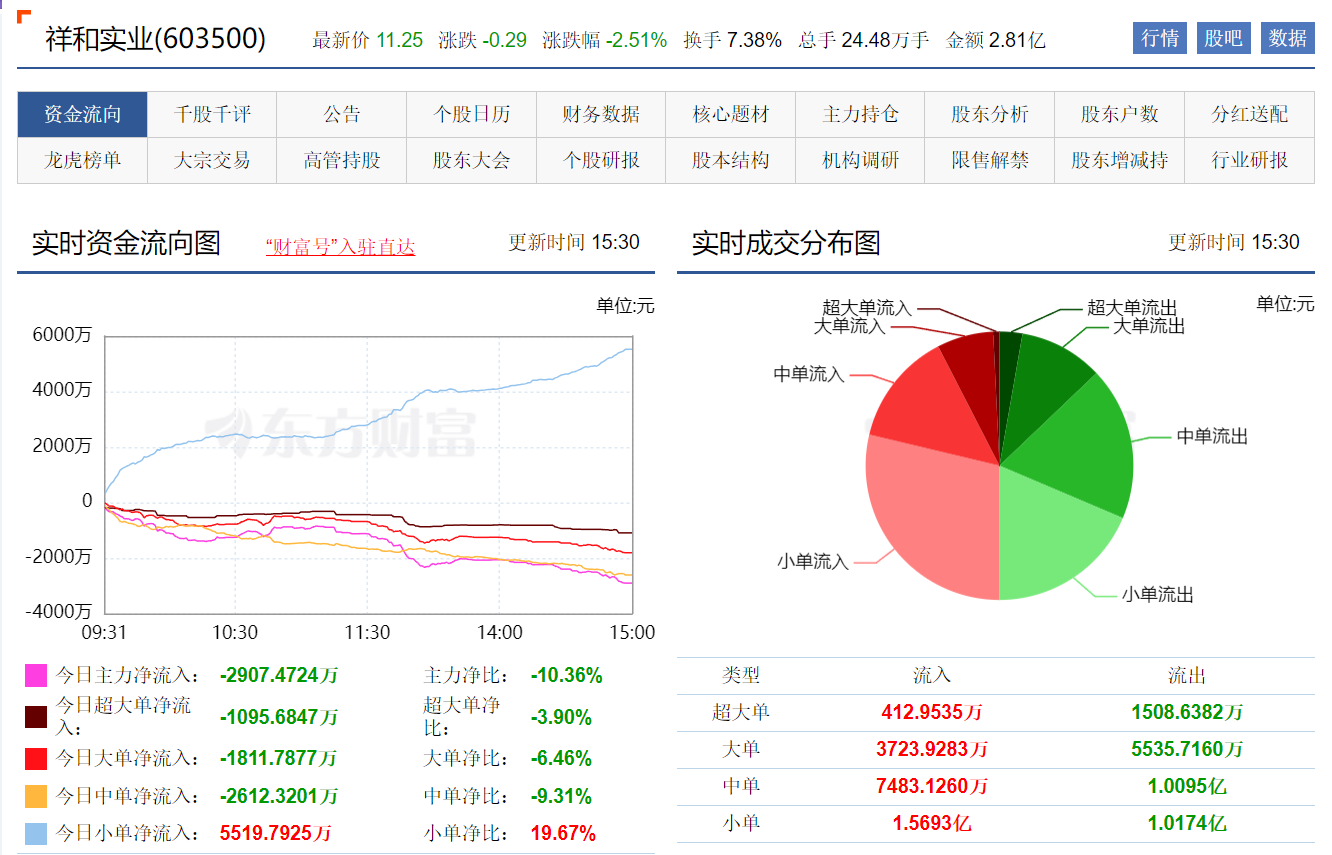This screenshot has height=855, width=1332.
Task: Open 财务数据 tab
Action: (x=601, y=114)
